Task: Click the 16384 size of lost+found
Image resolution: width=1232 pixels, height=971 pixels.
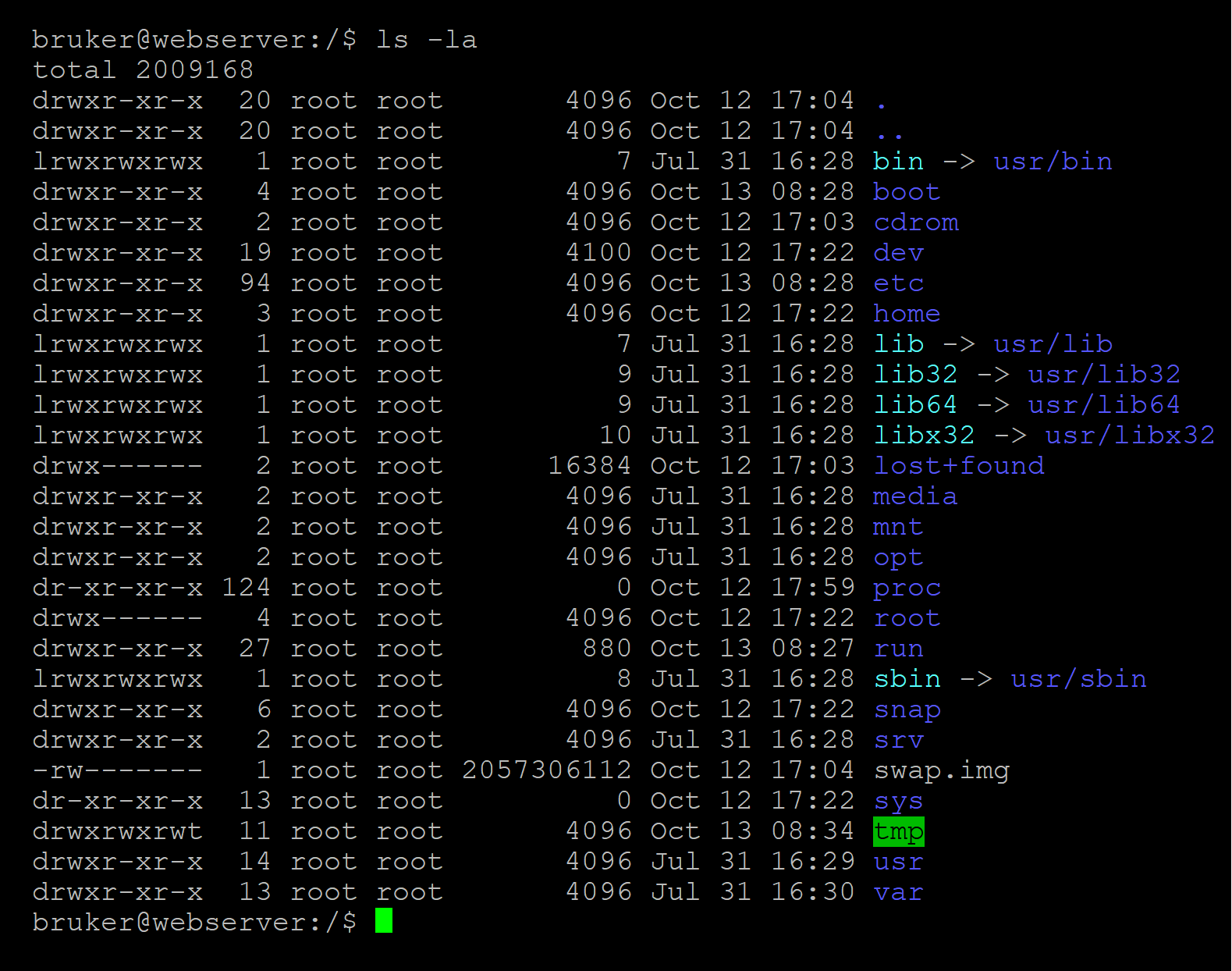Action: pos(589,466)
